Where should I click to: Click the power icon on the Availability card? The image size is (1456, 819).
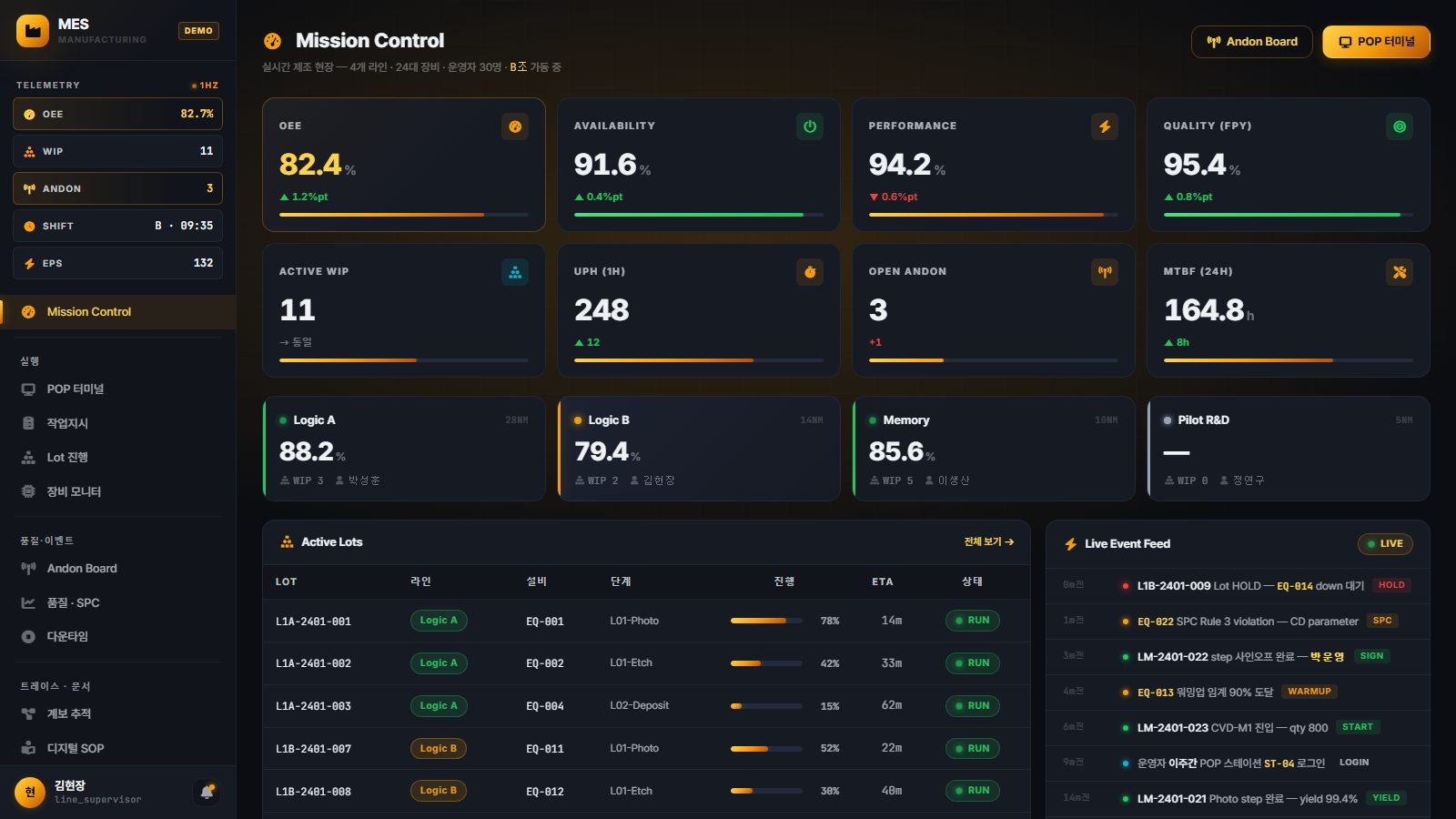(x=810, y=126)
